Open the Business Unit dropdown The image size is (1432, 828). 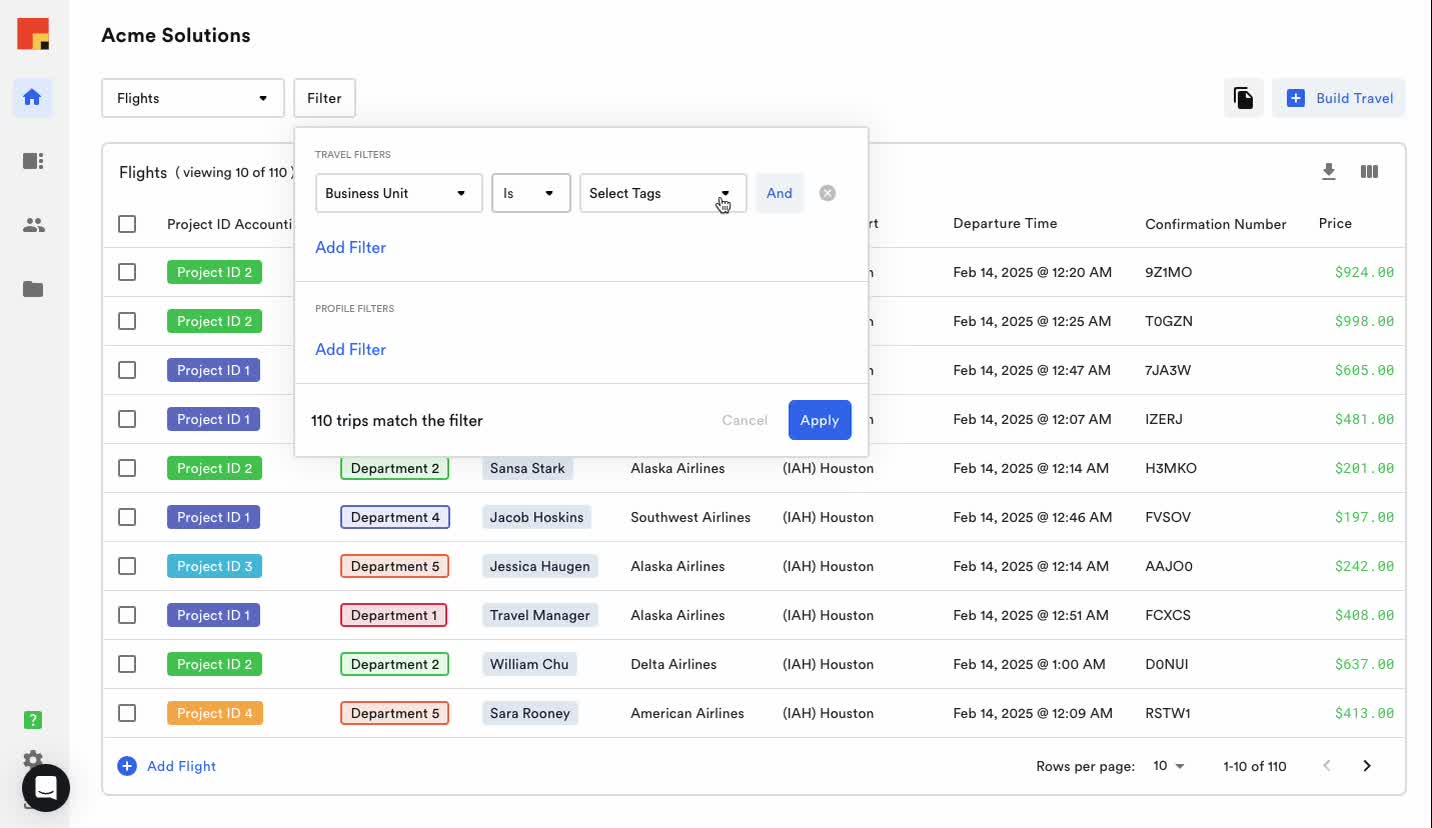point(398,193)
